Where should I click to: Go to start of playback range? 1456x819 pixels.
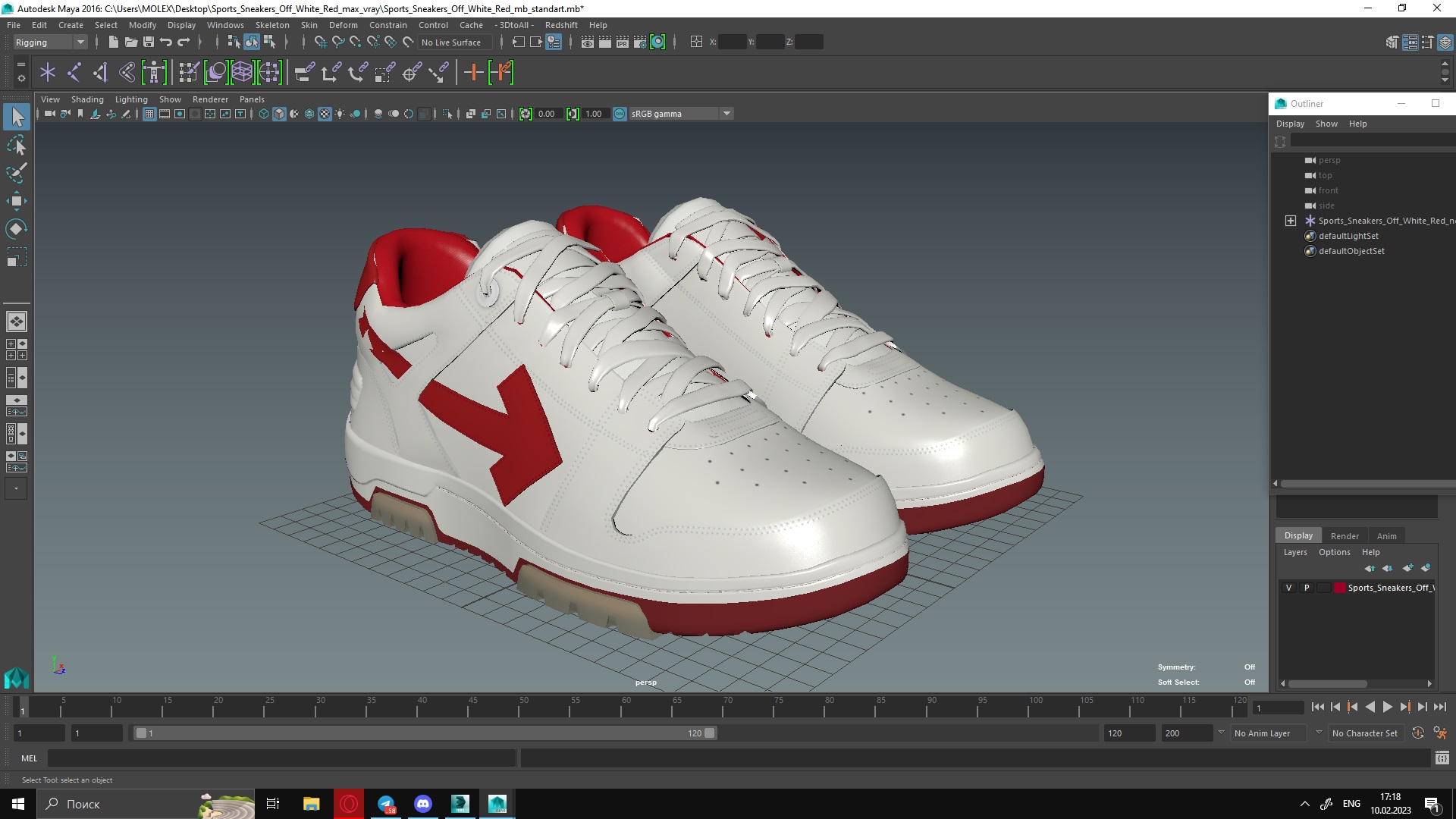pyautogui.click(x=1317, y=707)
